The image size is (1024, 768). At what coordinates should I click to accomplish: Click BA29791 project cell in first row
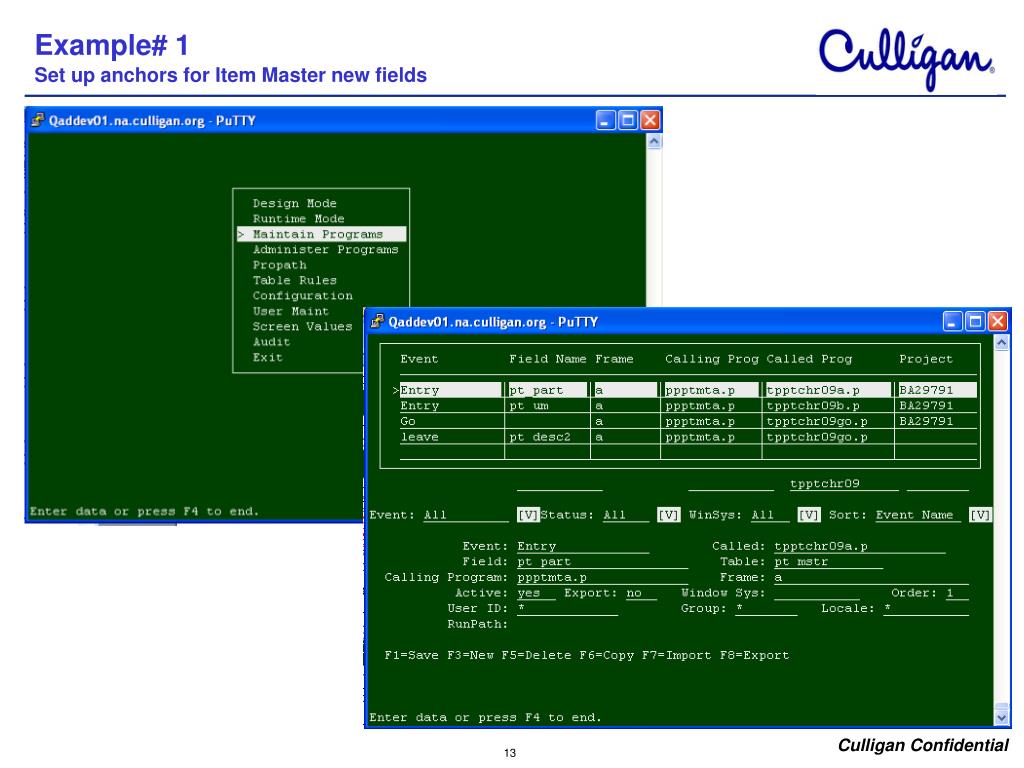pyautogui.click(x=938, y=390)
